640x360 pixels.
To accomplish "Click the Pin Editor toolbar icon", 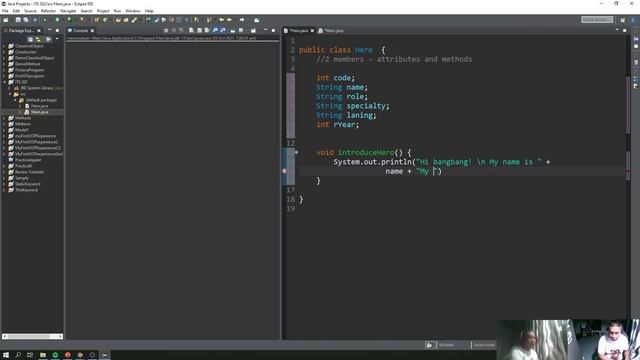I will (x=256, y=20).
